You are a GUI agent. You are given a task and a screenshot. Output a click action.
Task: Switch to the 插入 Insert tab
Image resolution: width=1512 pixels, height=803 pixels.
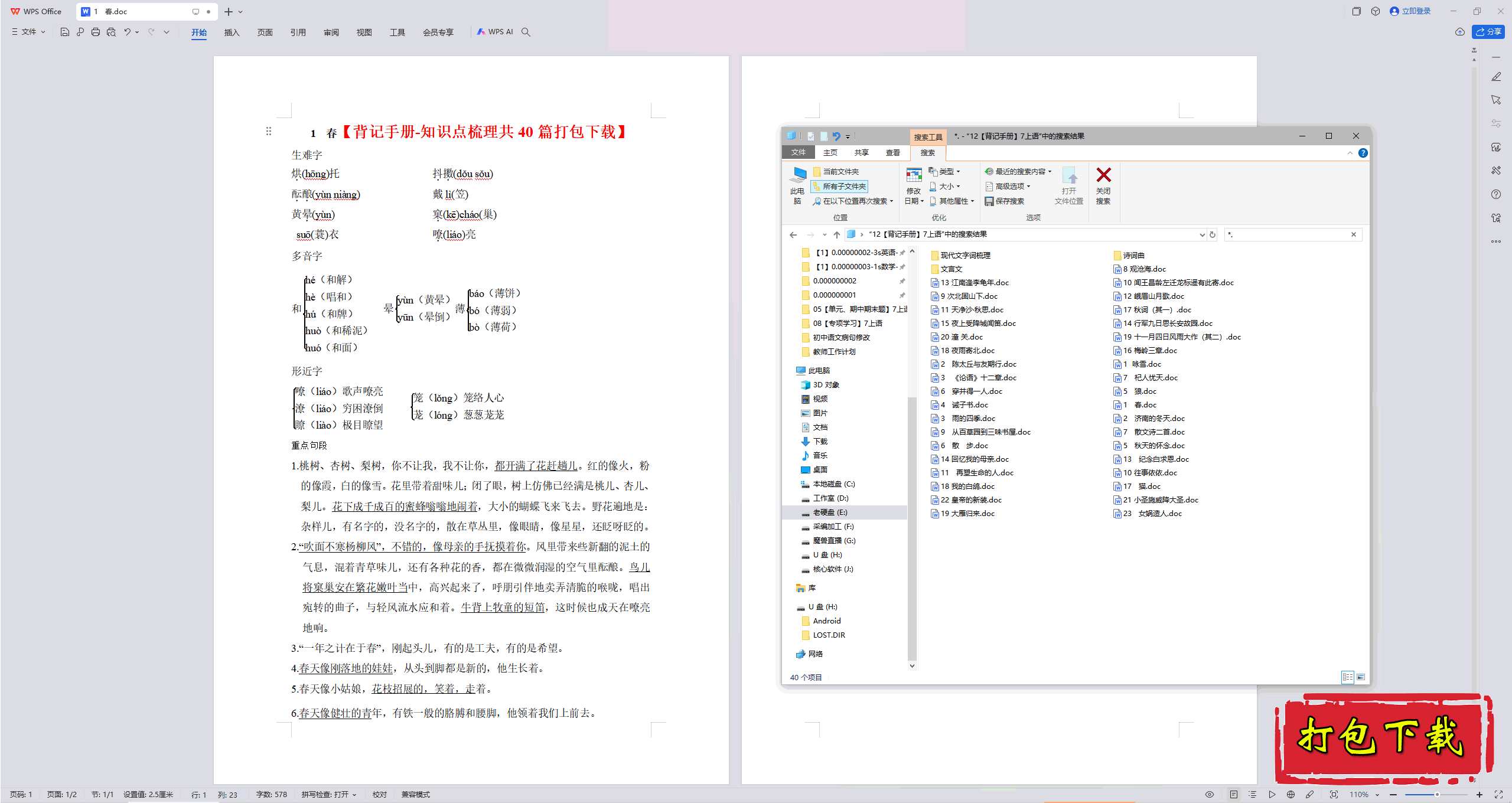click(x=232, y=32)
